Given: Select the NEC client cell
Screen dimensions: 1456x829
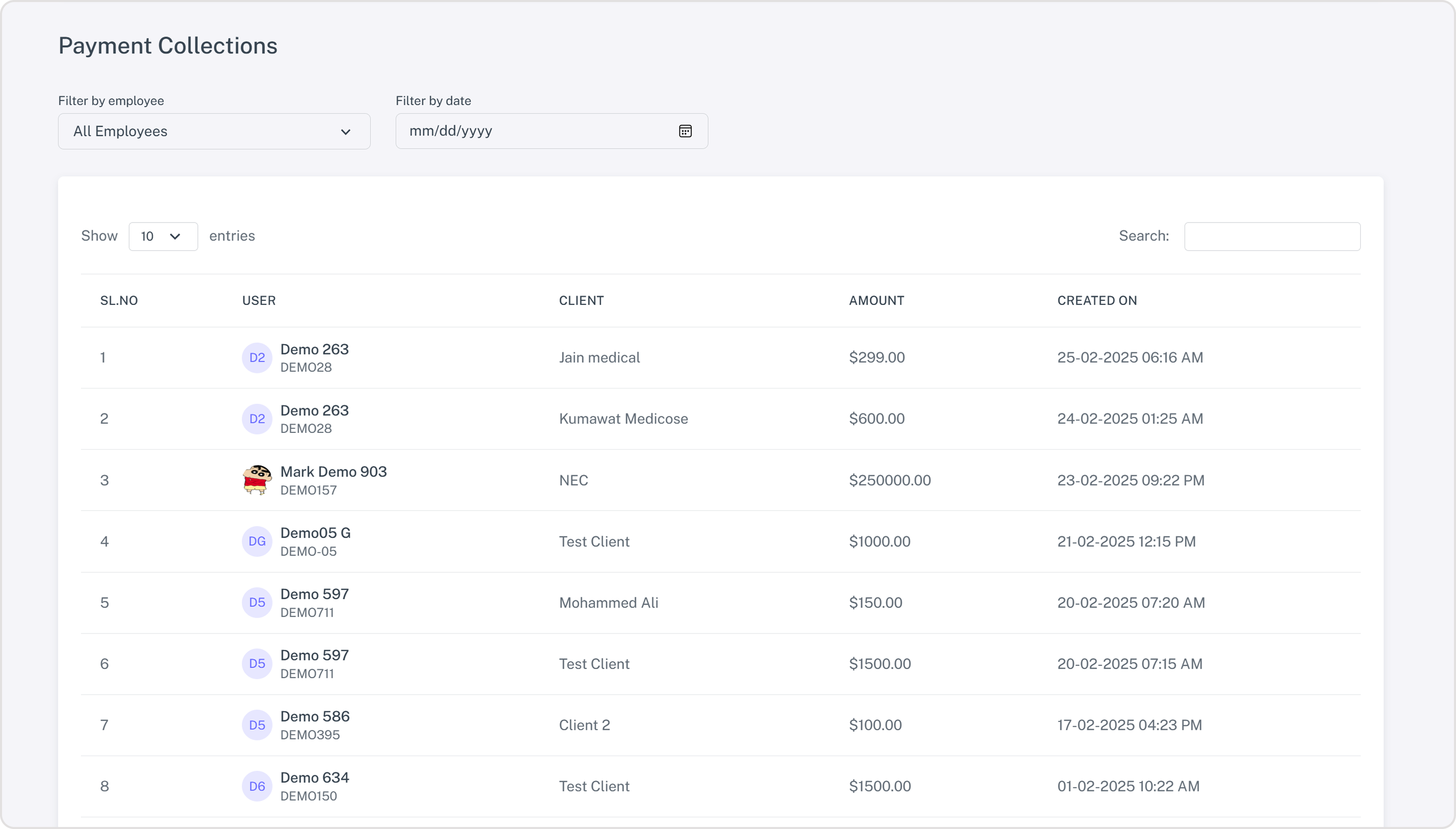Looking at the screenshot, I should [573, 481].
